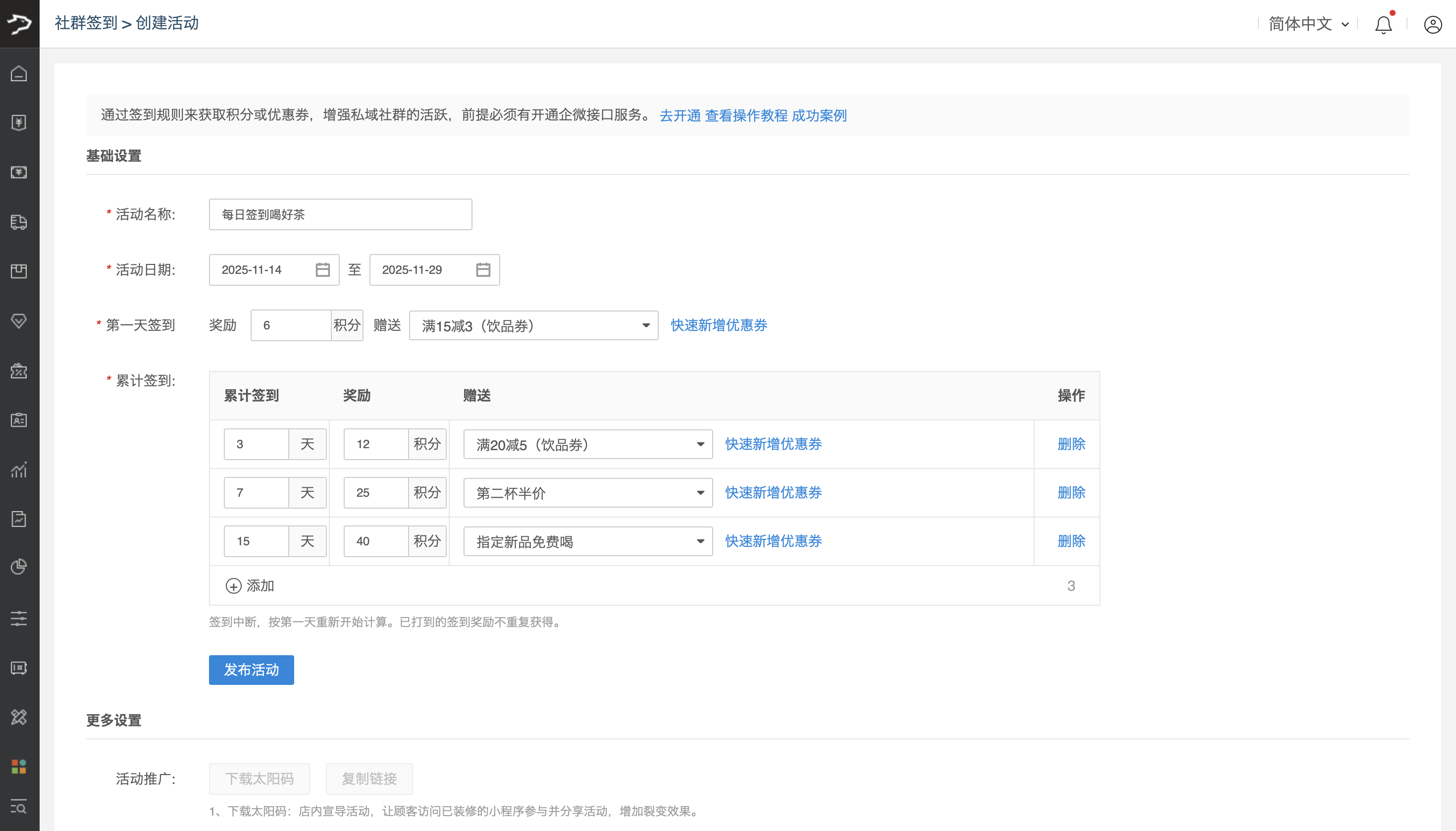Click the 社群签到 breadcrumb link
Screen dimensions: 1456x831
click(x=86, y=23)
